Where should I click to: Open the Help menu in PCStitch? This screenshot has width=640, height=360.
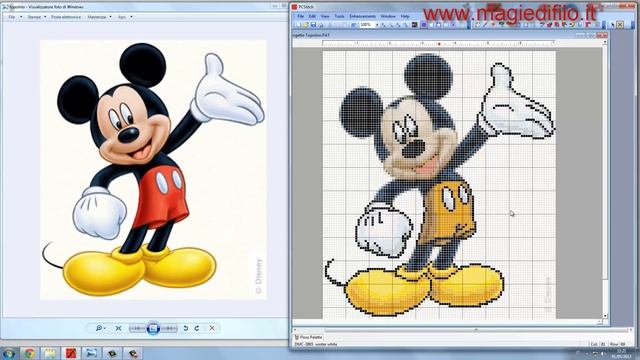[405, 16]
